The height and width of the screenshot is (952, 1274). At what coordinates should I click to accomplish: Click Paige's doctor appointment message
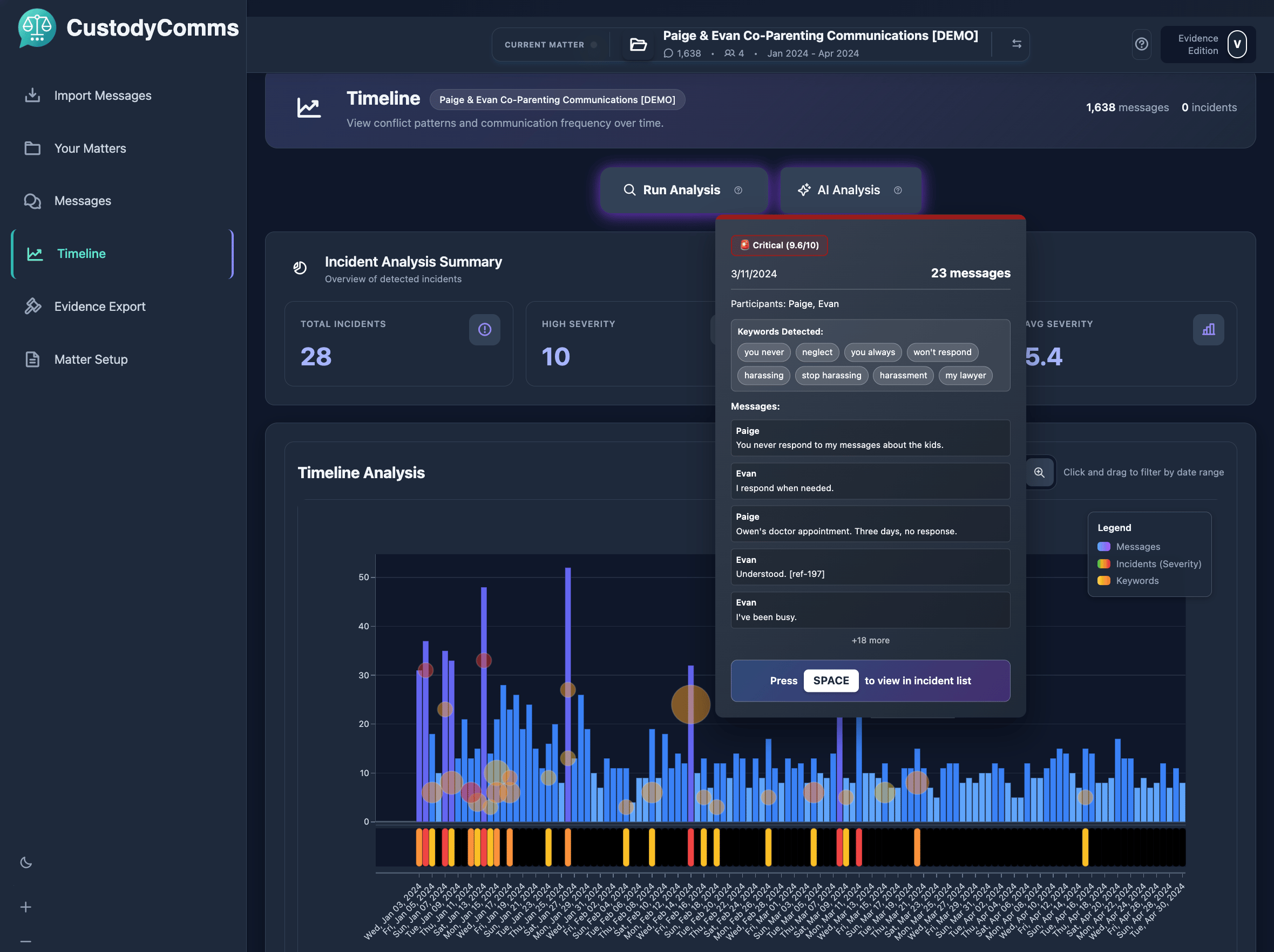[870, 523]
